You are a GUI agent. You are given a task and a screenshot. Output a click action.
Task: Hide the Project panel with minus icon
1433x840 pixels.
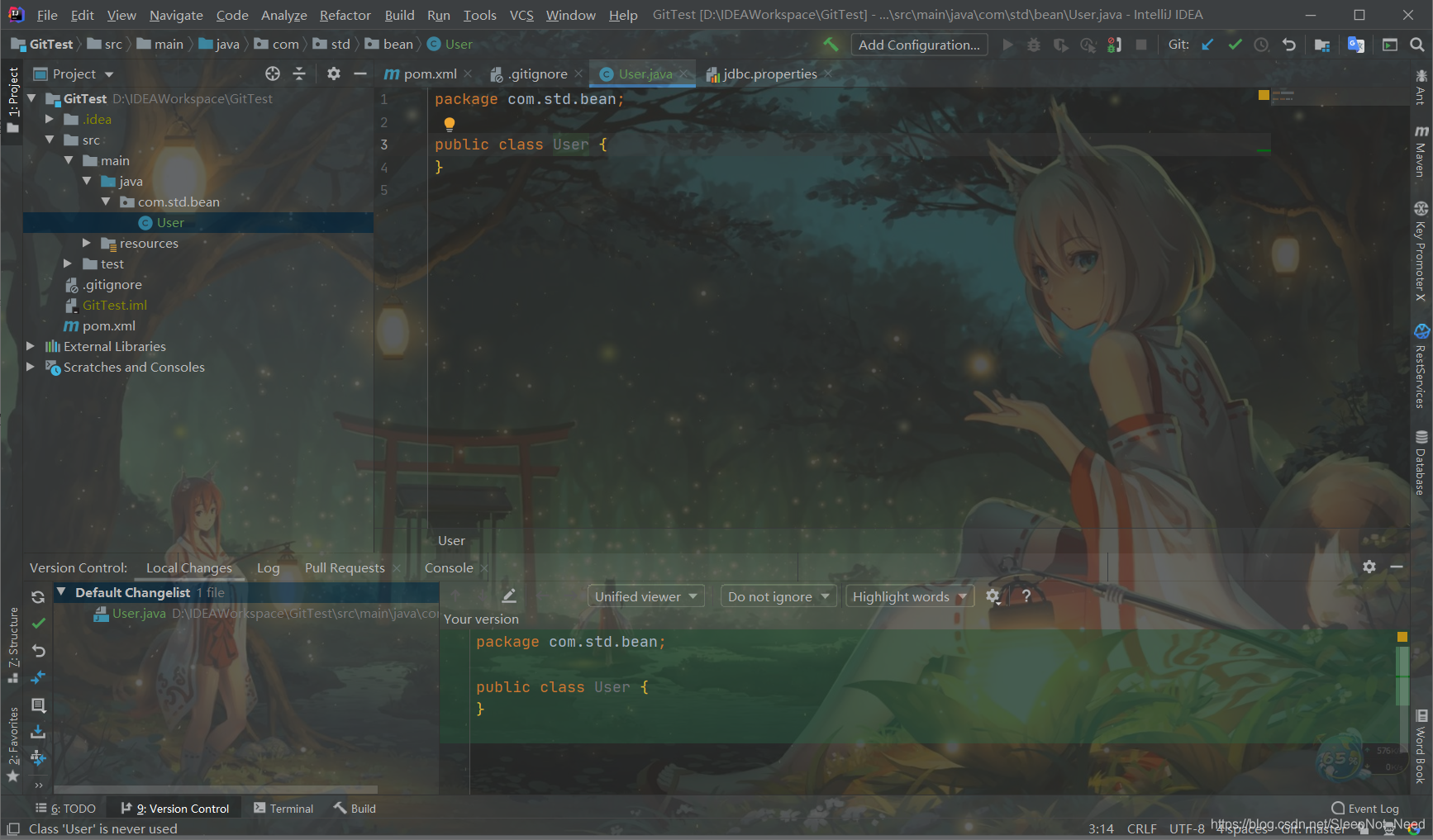click(360, 74)
